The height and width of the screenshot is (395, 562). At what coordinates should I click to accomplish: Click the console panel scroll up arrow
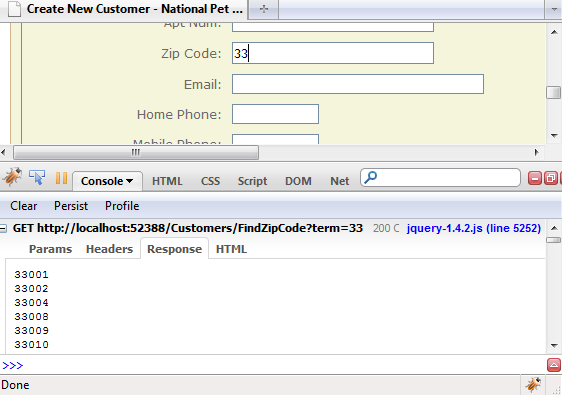[x=554, y=228]
